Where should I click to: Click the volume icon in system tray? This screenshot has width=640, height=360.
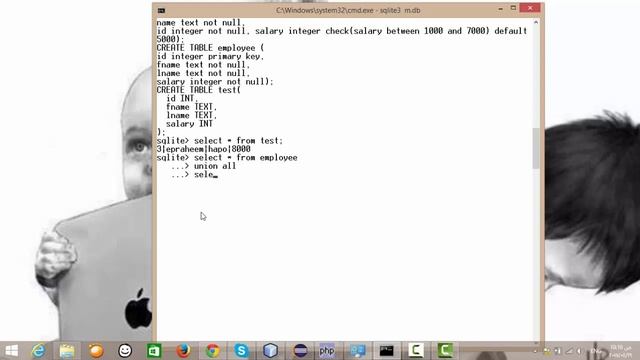click(579, 351)
